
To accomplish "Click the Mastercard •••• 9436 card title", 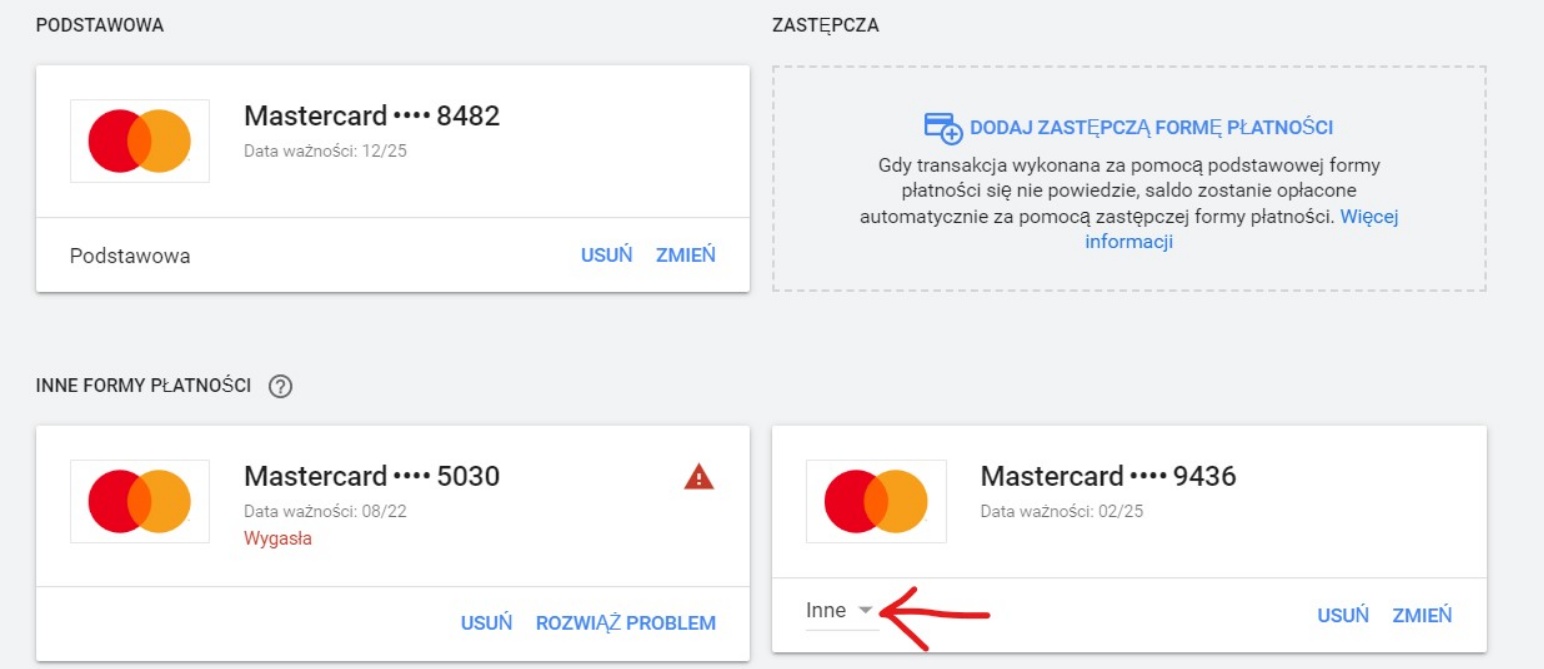I will click(1108, 477).
